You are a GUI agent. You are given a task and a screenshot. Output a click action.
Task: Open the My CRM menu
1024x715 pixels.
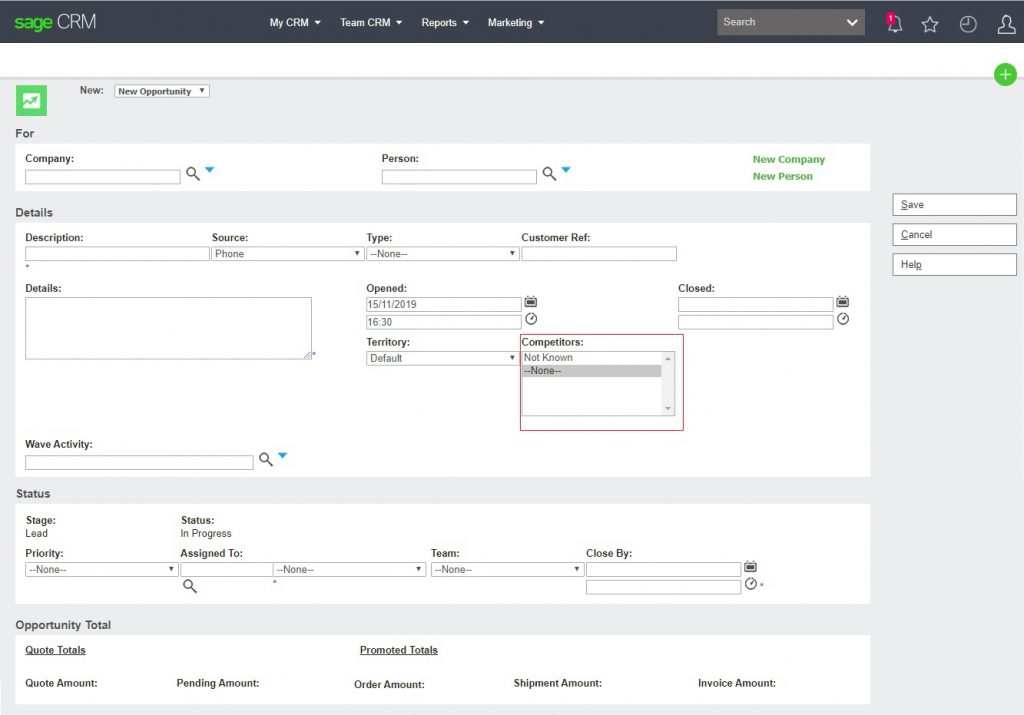point(295,22)
